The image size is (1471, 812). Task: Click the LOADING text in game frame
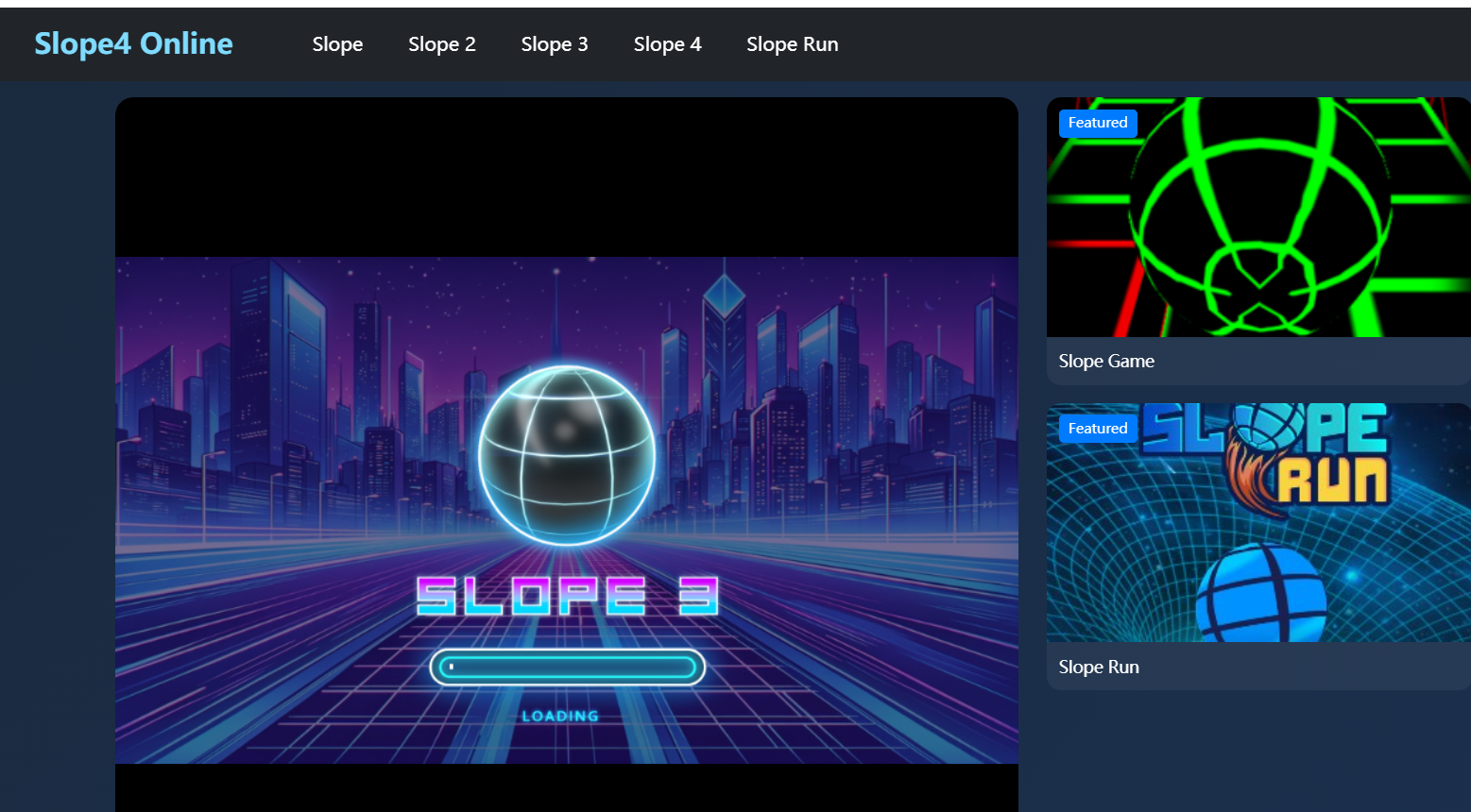click(560, 717)
